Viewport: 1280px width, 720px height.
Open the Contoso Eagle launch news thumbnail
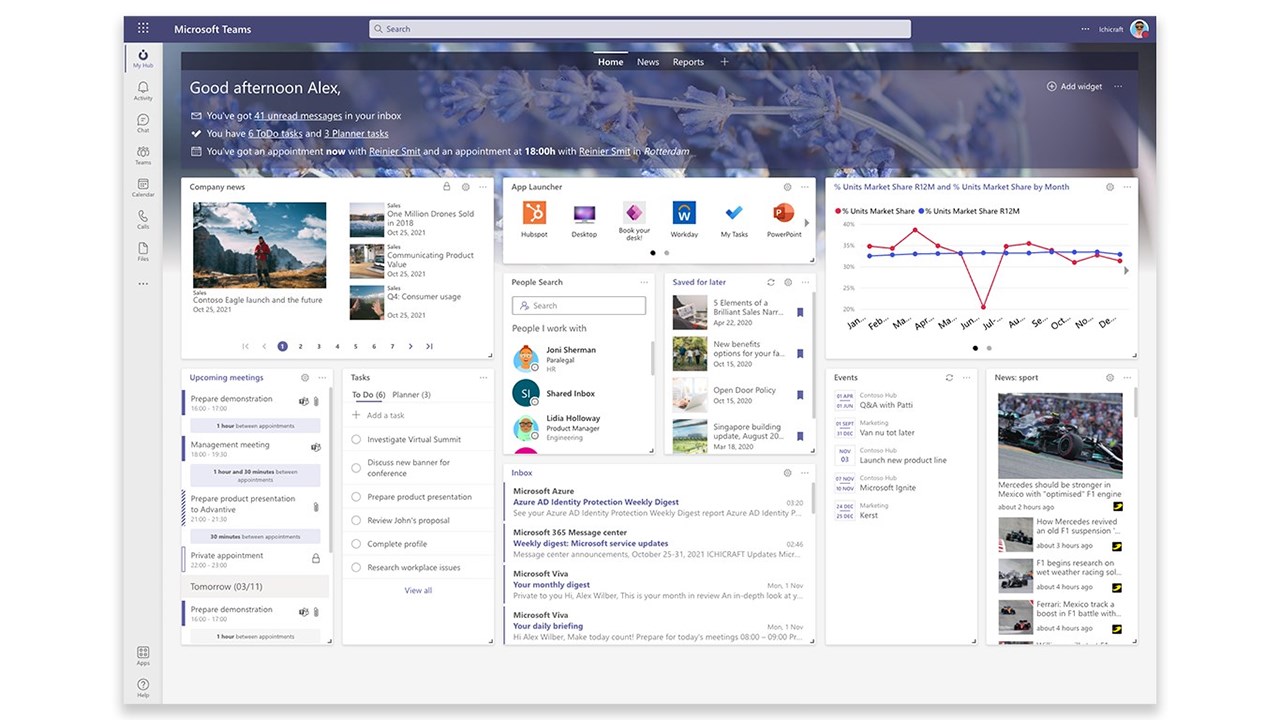point(259,245)
